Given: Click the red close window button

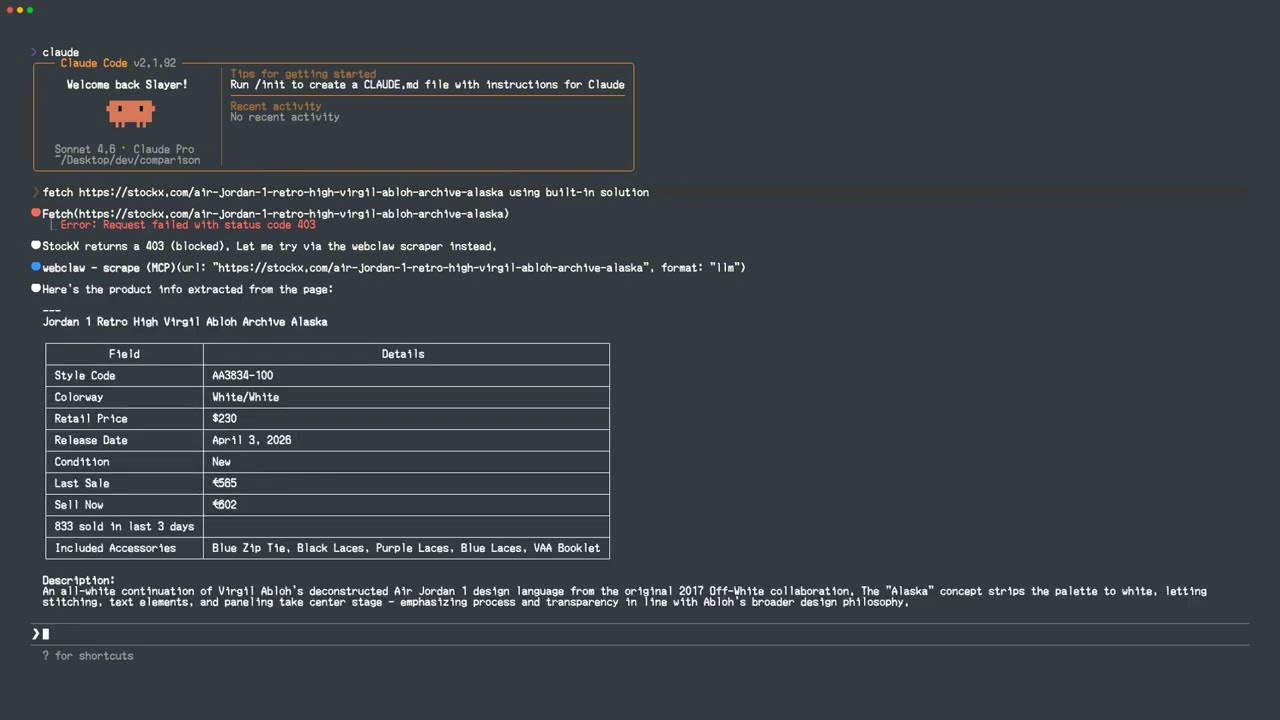Looking at the screenshot, I should (9, 10).
